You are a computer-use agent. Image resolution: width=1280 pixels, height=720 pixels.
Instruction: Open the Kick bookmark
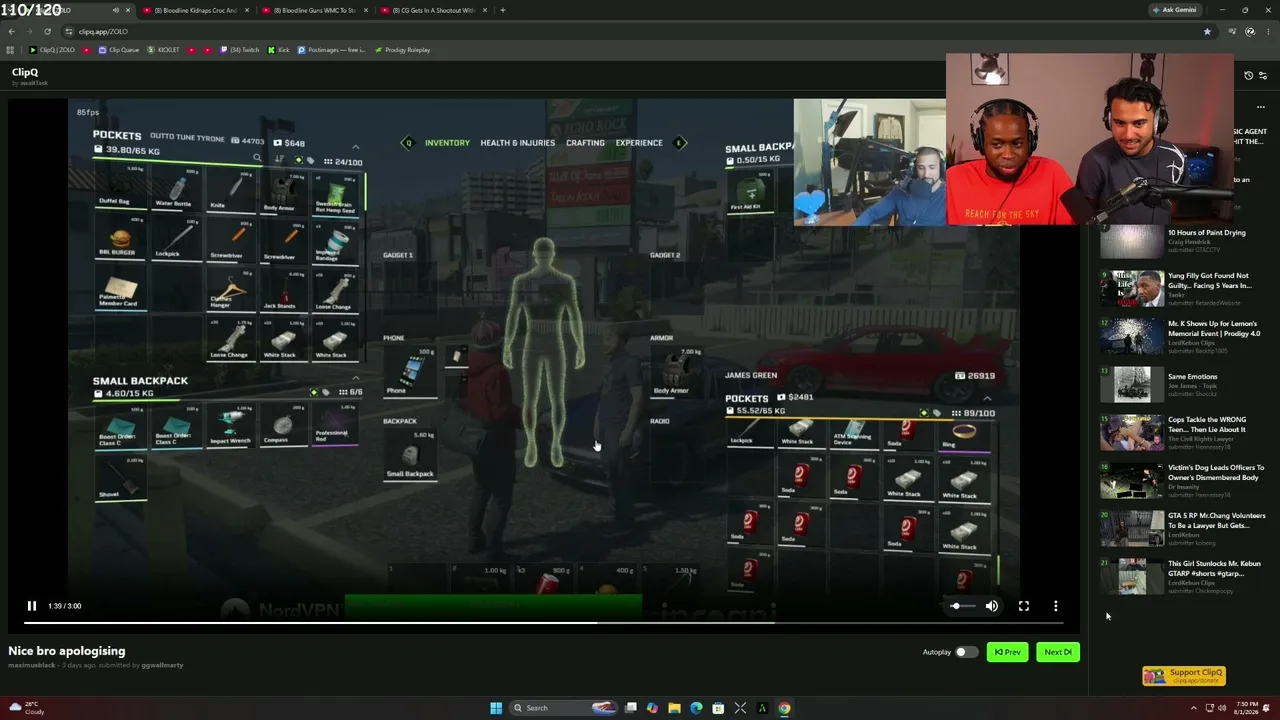click(x=278, y=50)
